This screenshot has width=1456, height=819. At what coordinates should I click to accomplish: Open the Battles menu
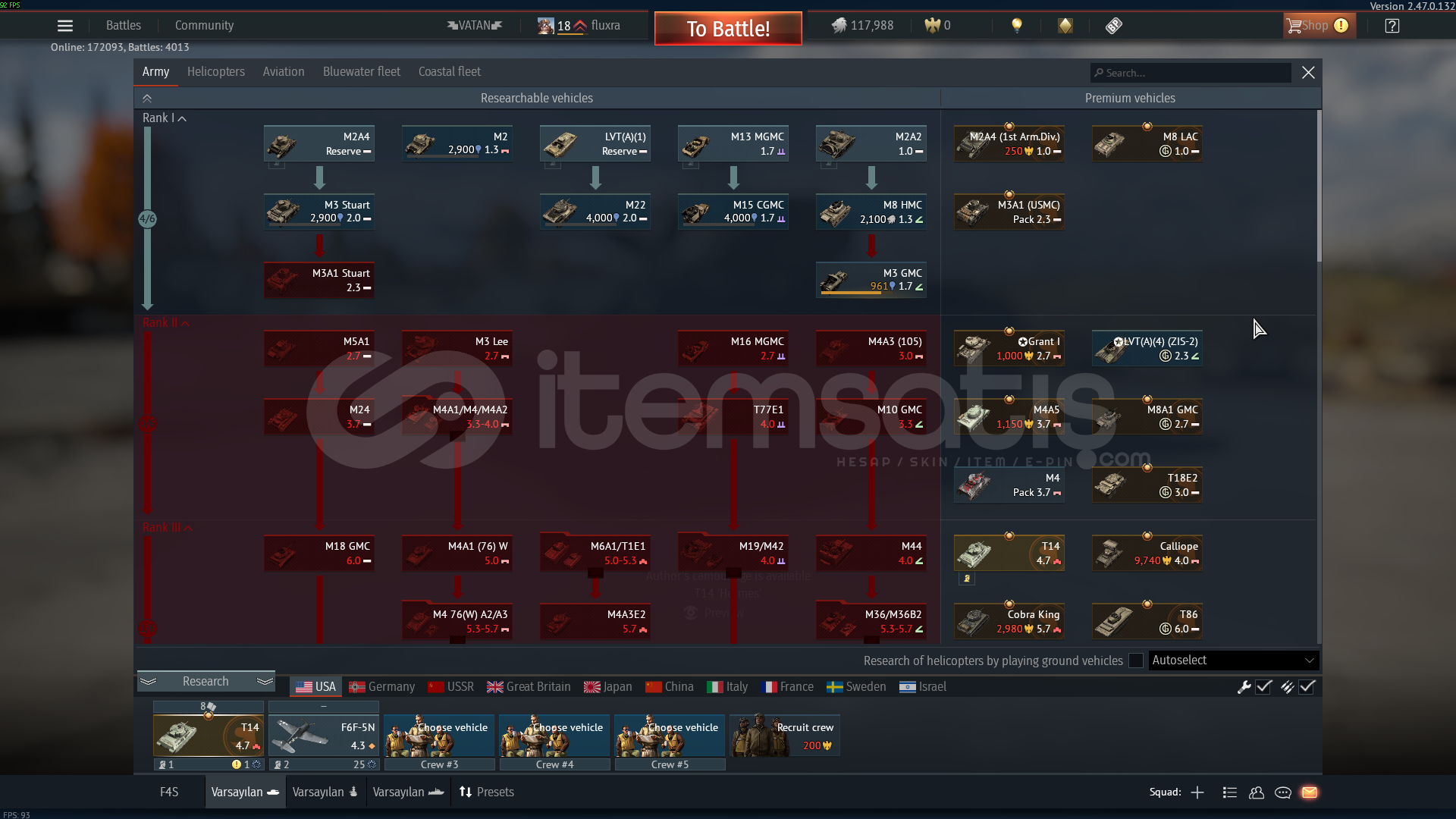tap(124, 26)
